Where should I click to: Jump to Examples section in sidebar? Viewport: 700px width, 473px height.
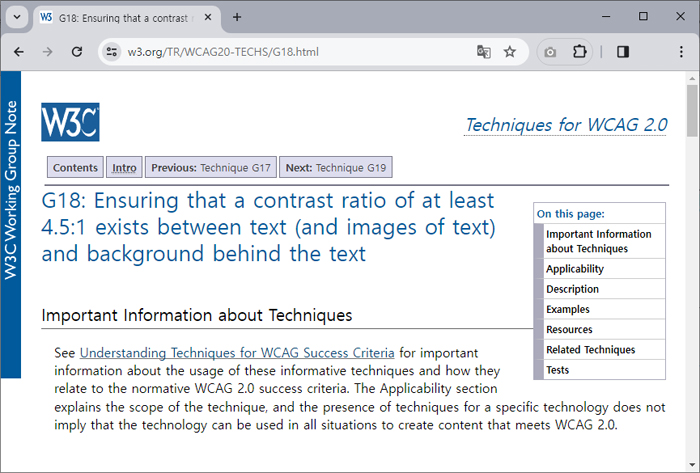[599, 309]
